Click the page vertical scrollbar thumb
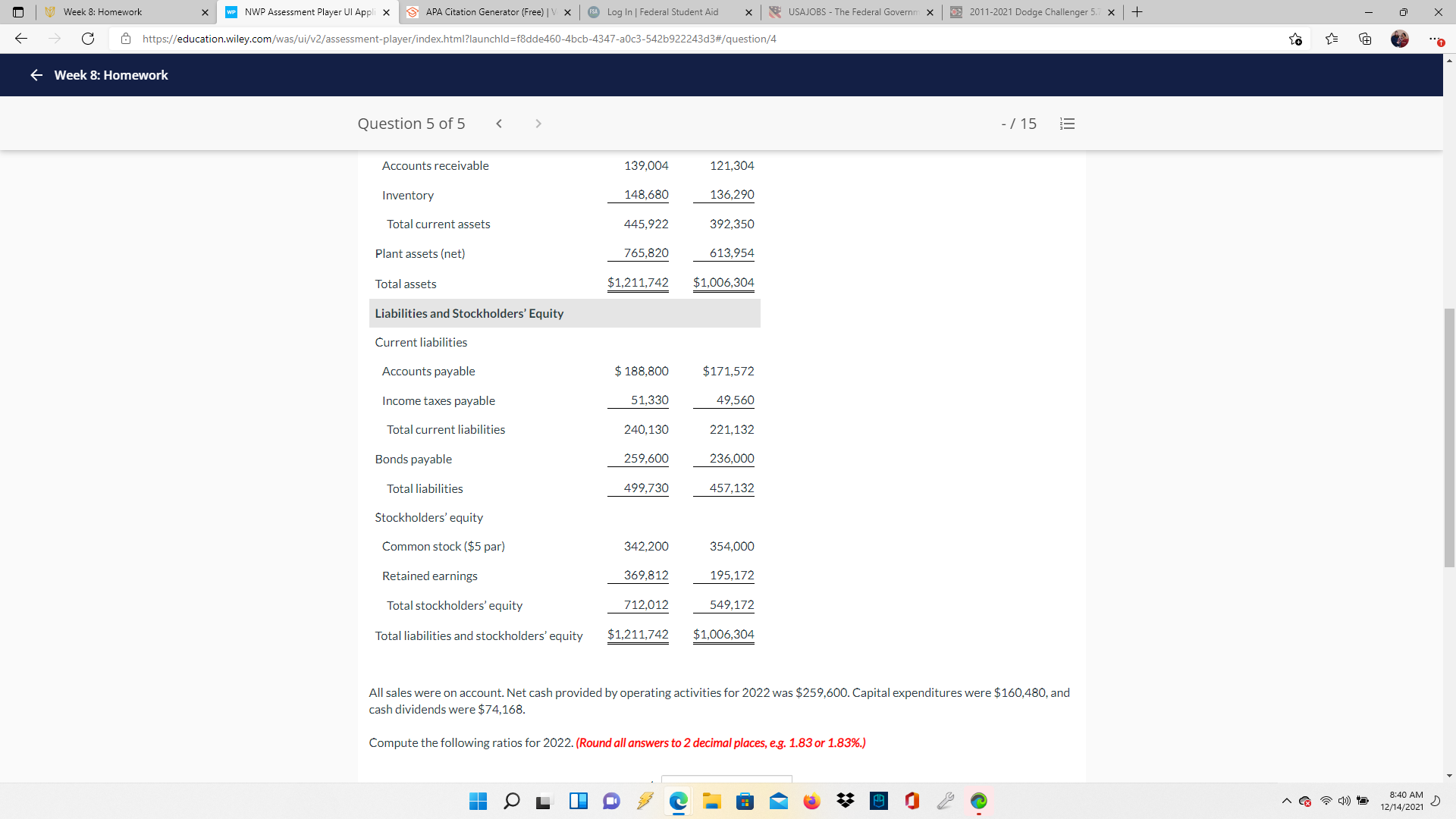This screenshot has width=1456, height=819. point(1449,438)
